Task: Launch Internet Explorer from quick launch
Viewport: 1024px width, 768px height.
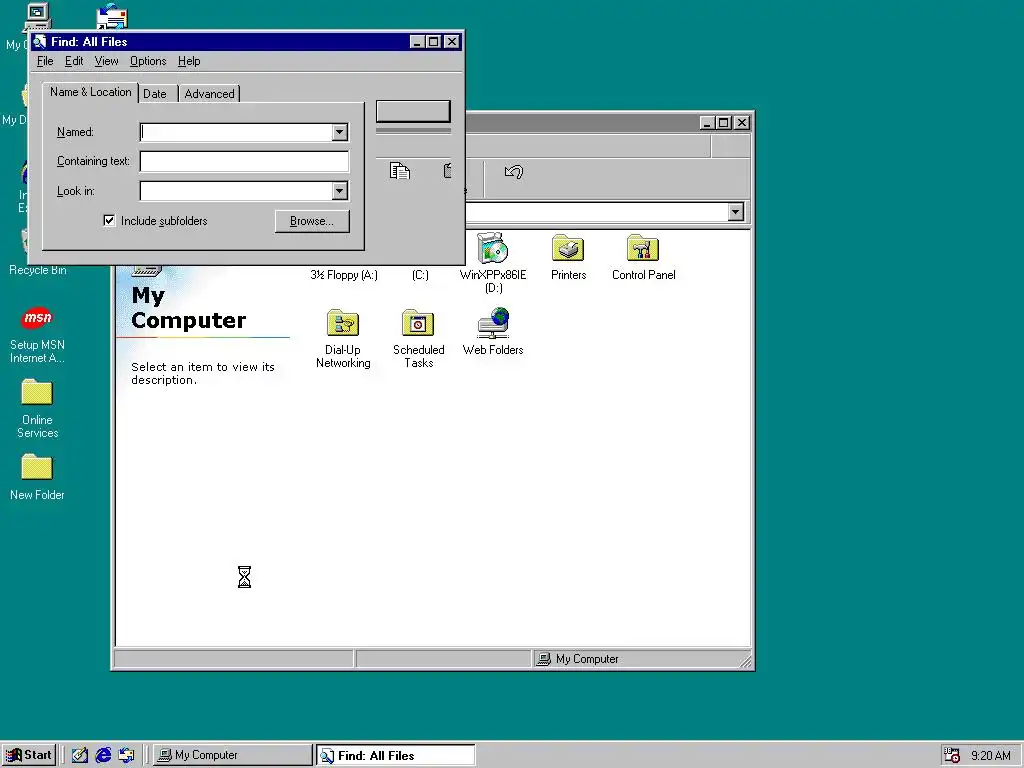Action: click(103, 755)
